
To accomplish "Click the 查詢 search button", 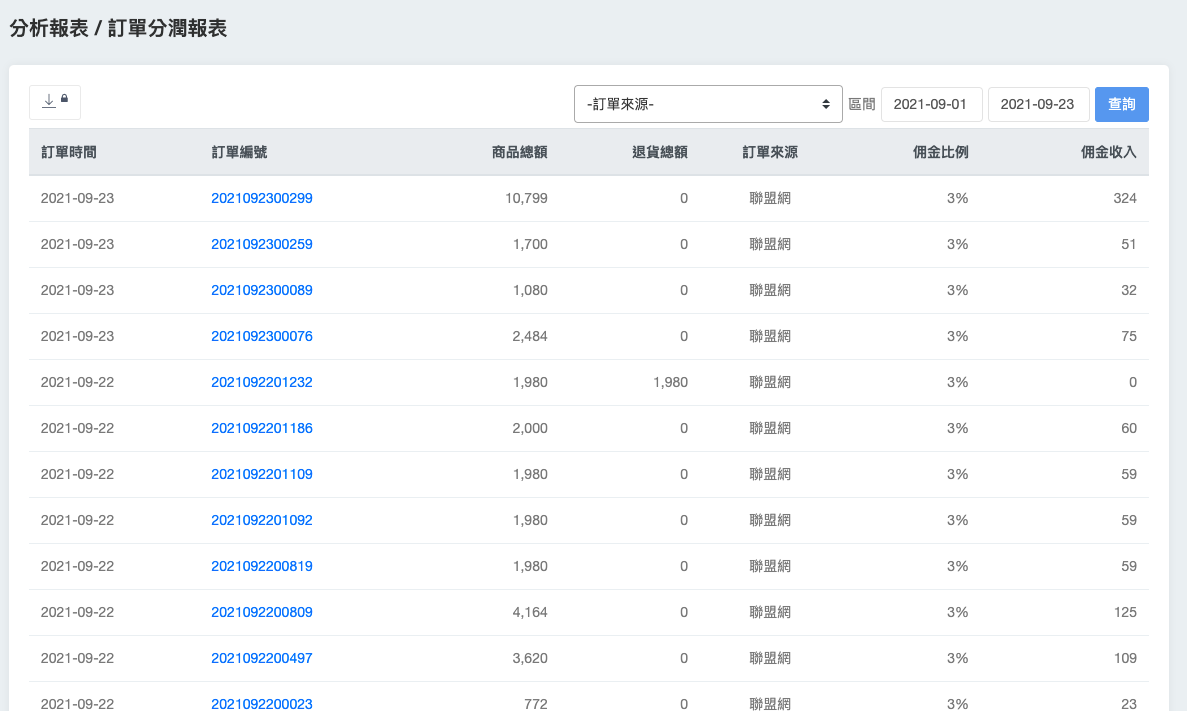I will click(x=1121, y=104).
